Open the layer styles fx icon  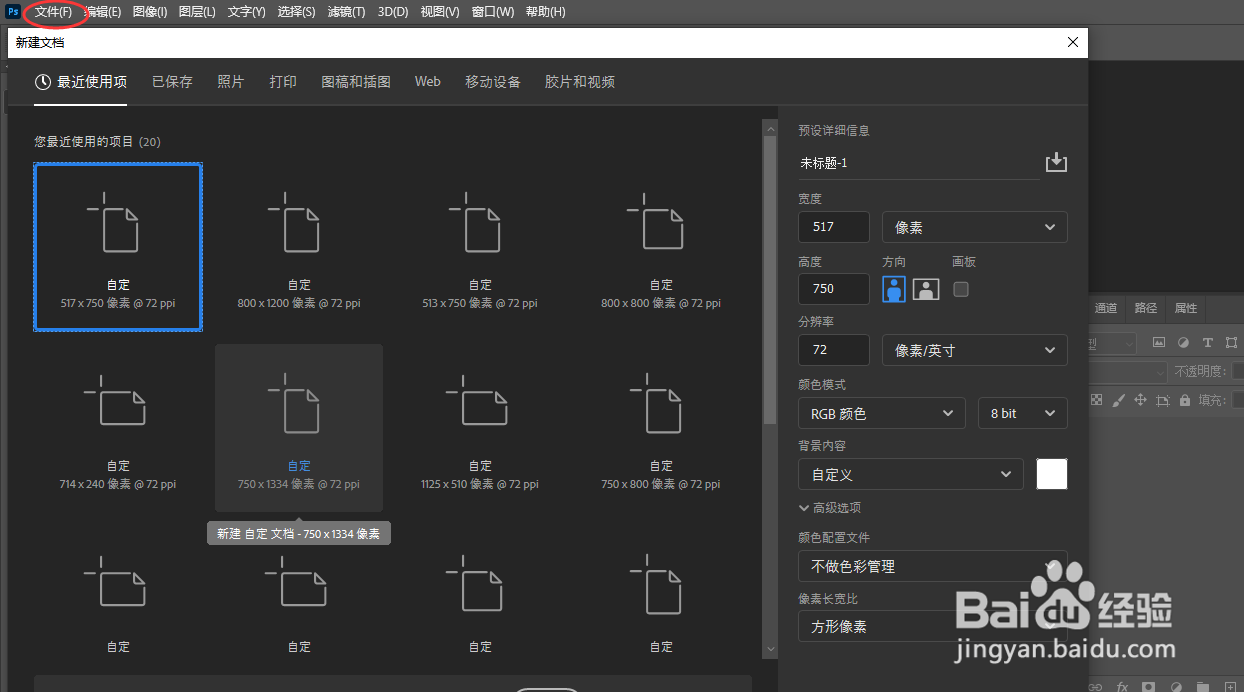(1122, 686)
